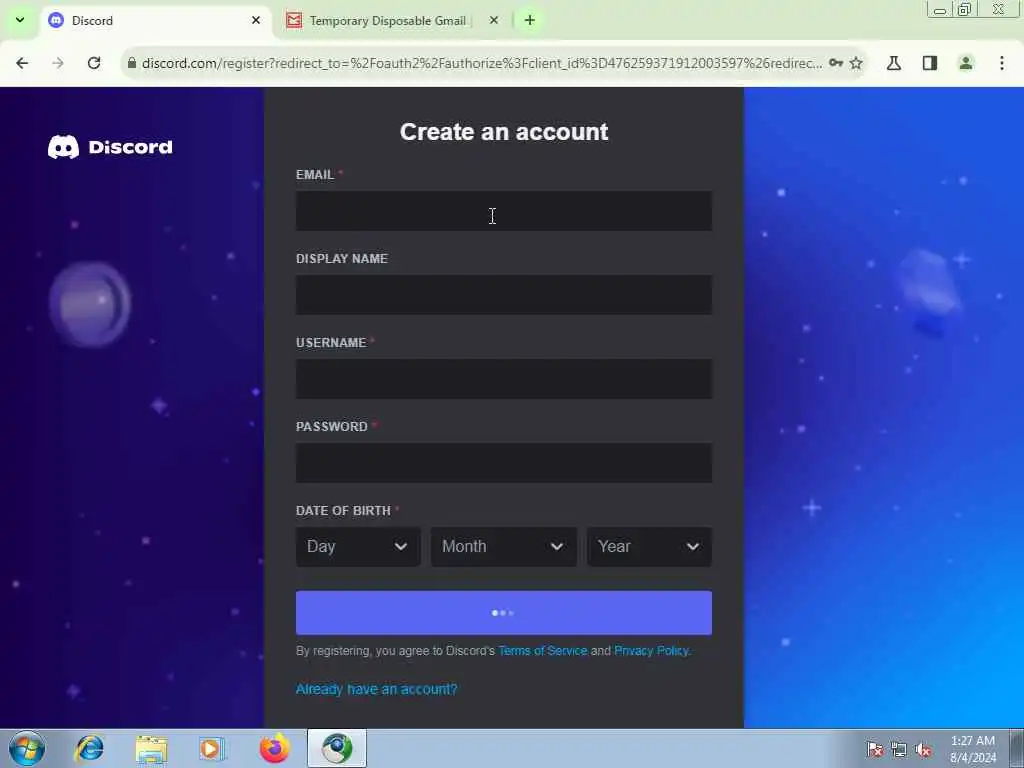Click the loading Continue button
This screenshot has width=1024, height=768.
[504, 613]
